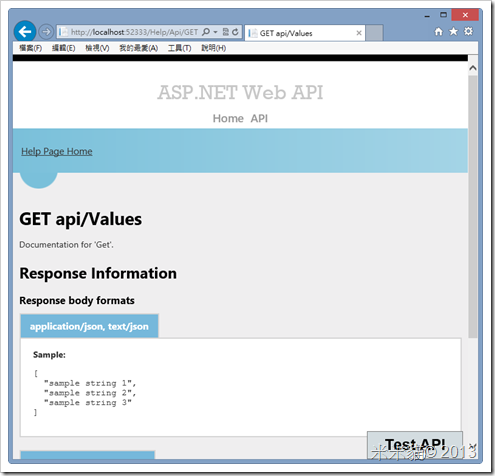The image size is (495, 476).
Task: Click the compatibility view icon
Action: pos(226,32)
